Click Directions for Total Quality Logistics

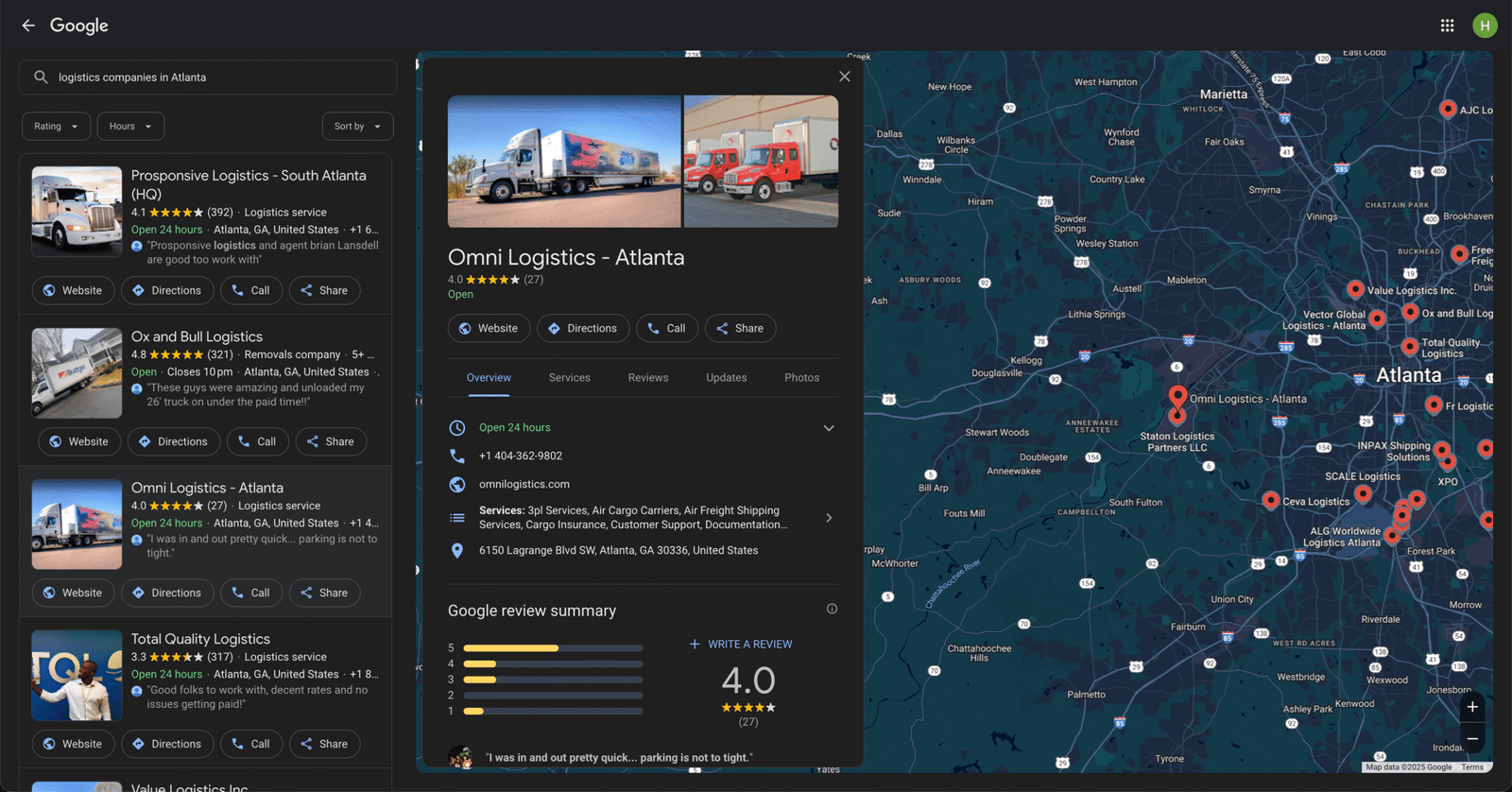pos(167,745)
